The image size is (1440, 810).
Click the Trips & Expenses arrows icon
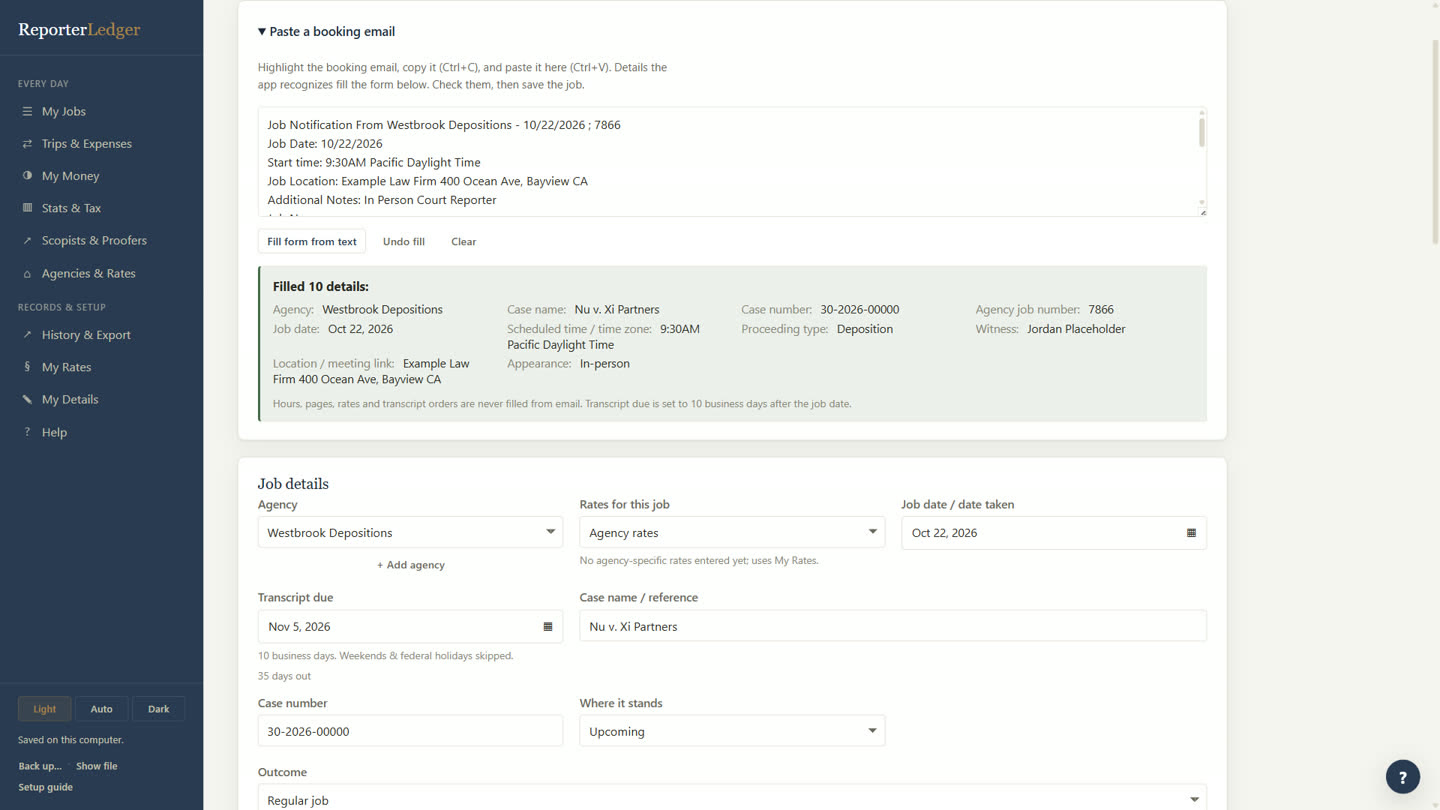tap(27, 143)
